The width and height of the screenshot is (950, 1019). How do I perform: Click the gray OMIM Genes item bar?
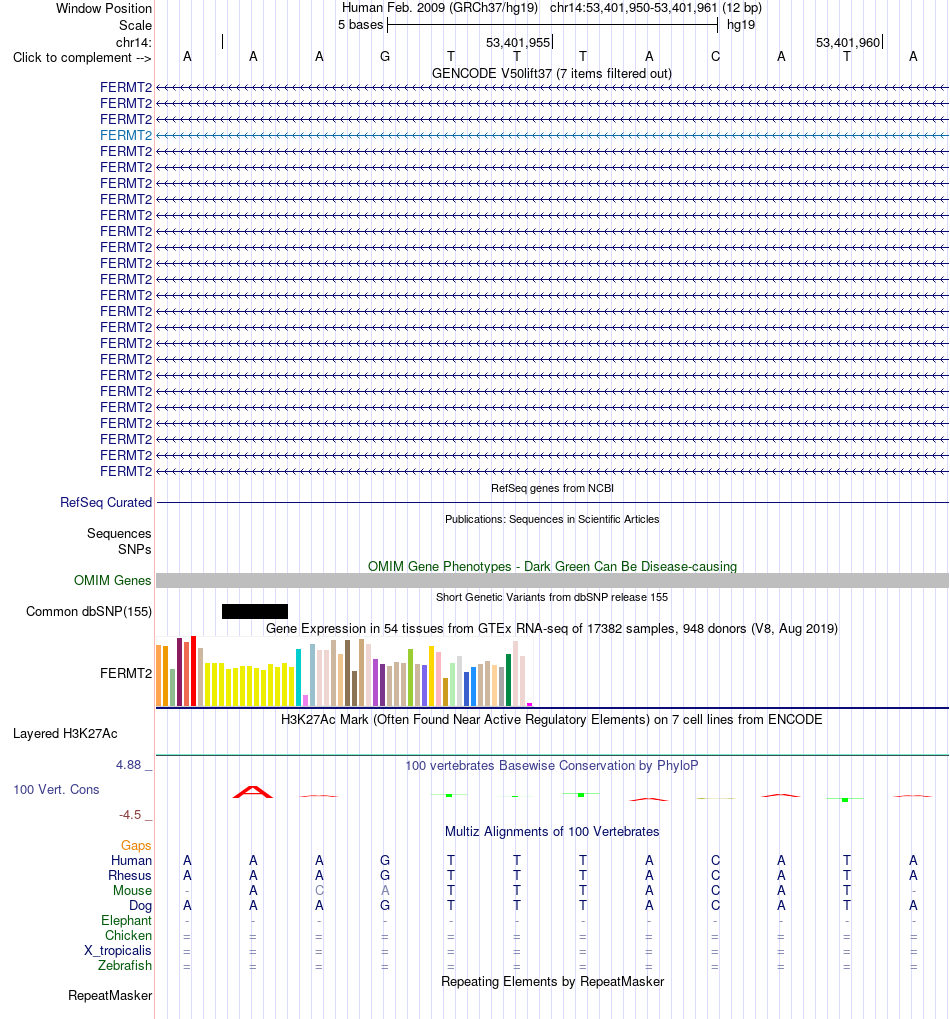[552, 580]
